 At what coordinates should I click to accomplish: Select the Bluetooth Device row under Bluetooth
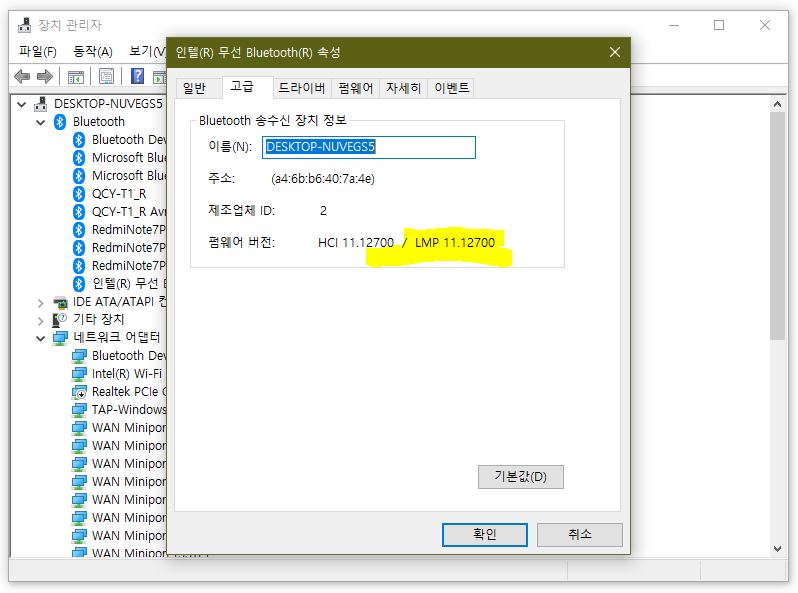click(x=120, y=140)
